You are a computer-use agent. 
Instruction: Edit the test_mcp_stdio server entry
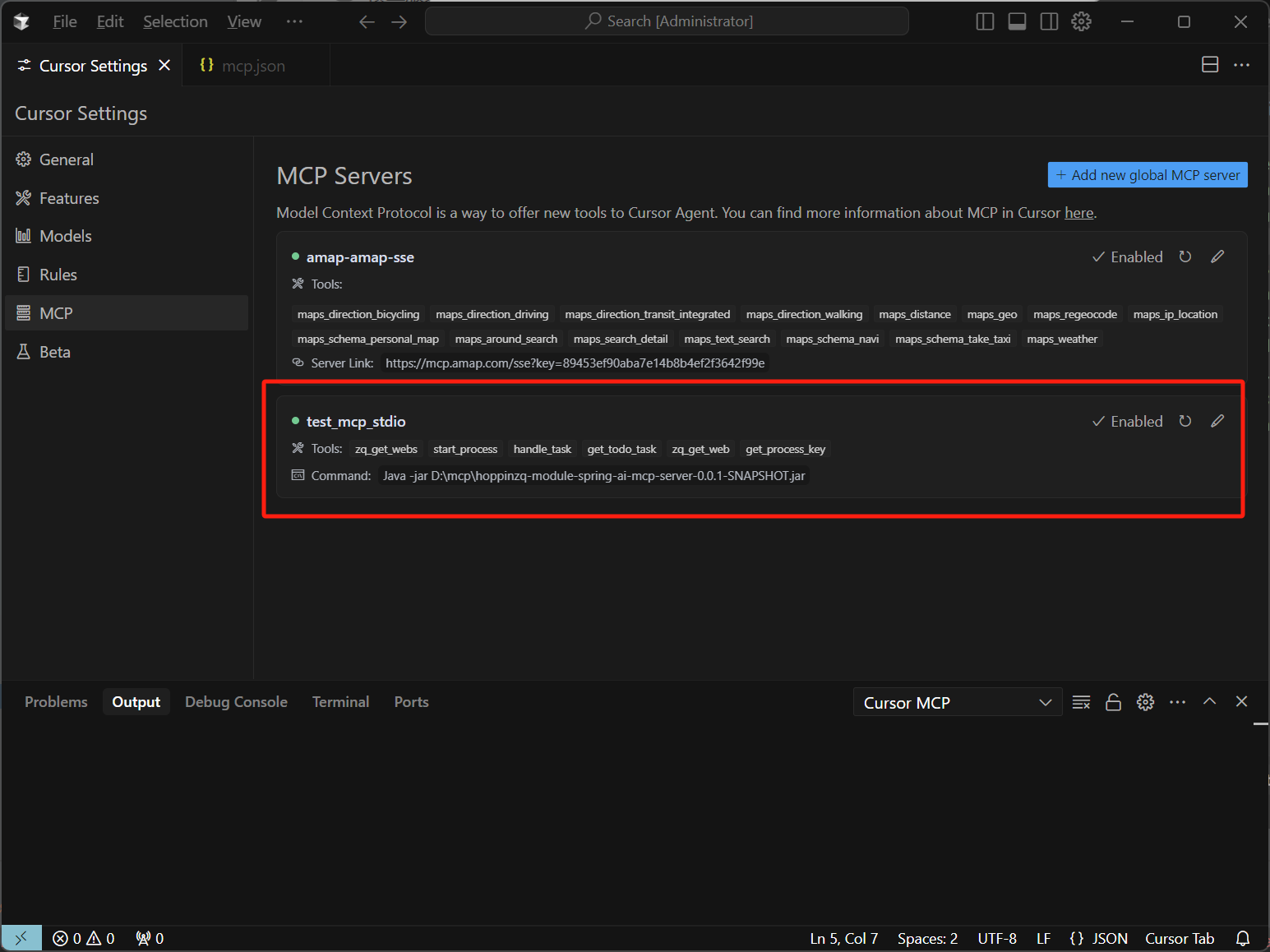click(x=1217, y=421)
